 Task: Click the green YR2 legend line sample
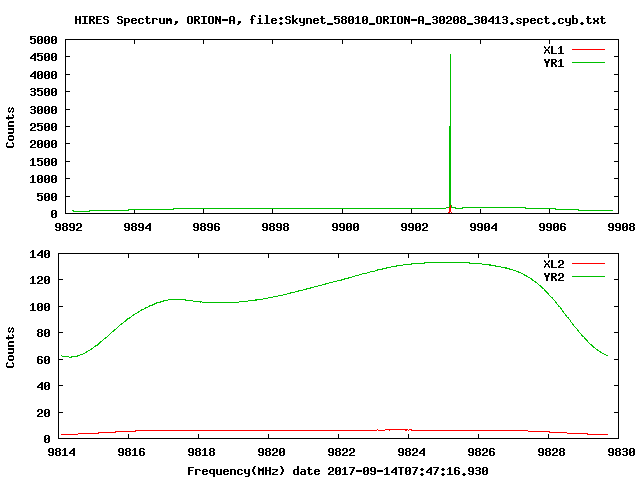[x=588, y=277]
